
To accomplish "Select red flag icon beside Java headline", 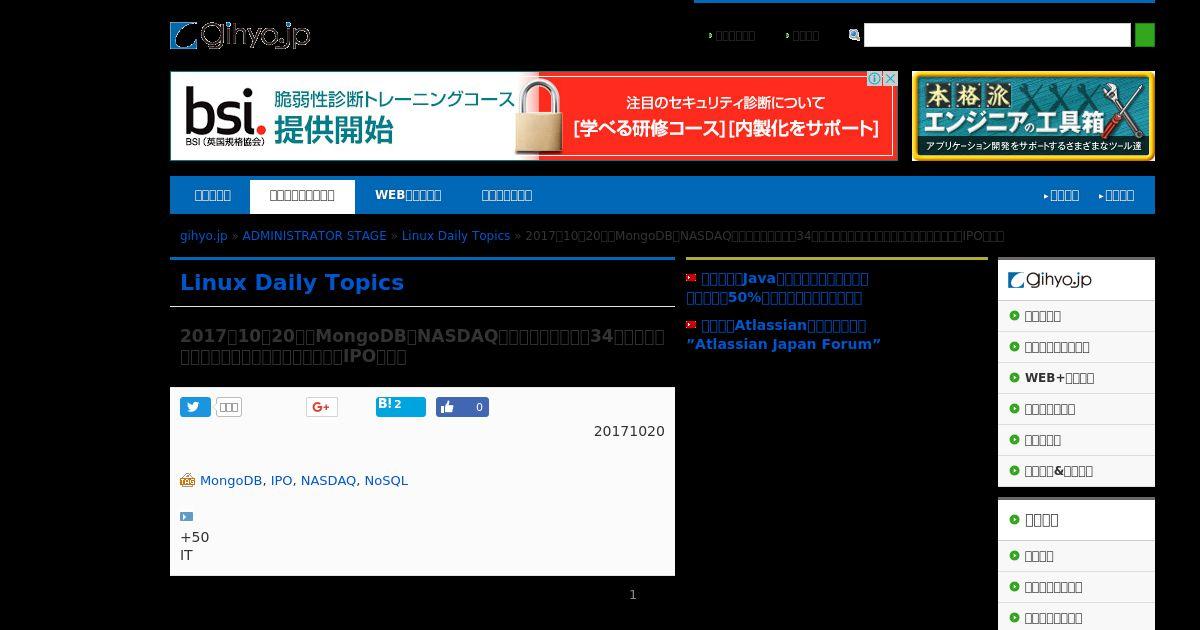I will [x=691, y=278].
